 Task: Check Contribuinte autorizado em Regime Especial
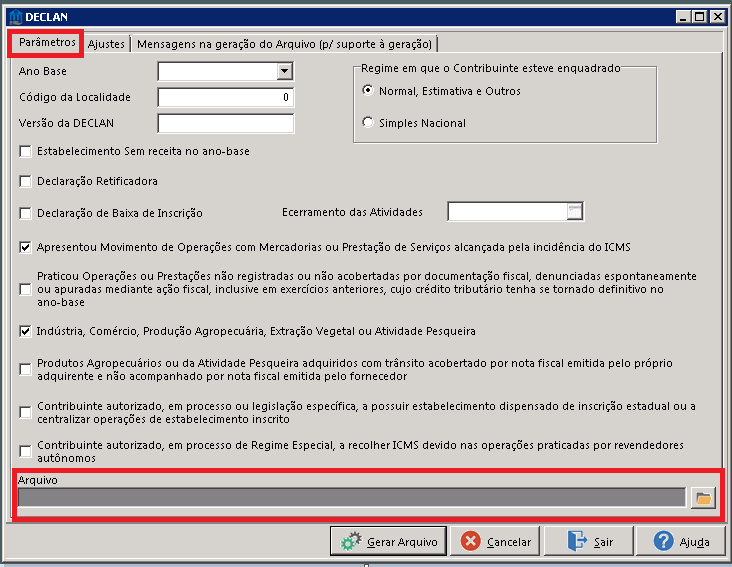pyautogui.click(x=25, y=451)
